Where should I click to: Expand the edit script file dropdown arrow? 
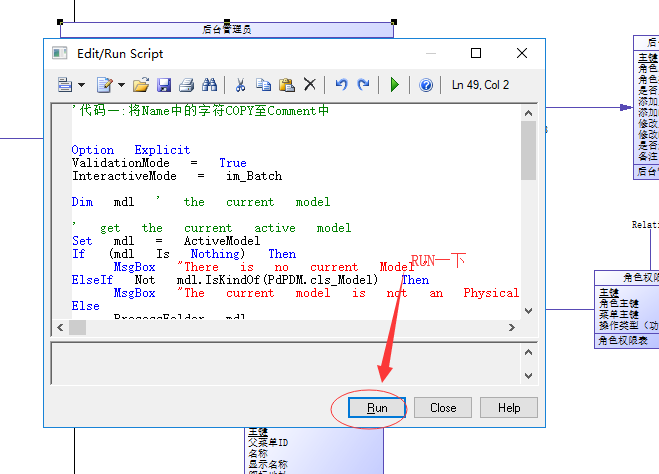click(120, 86)
